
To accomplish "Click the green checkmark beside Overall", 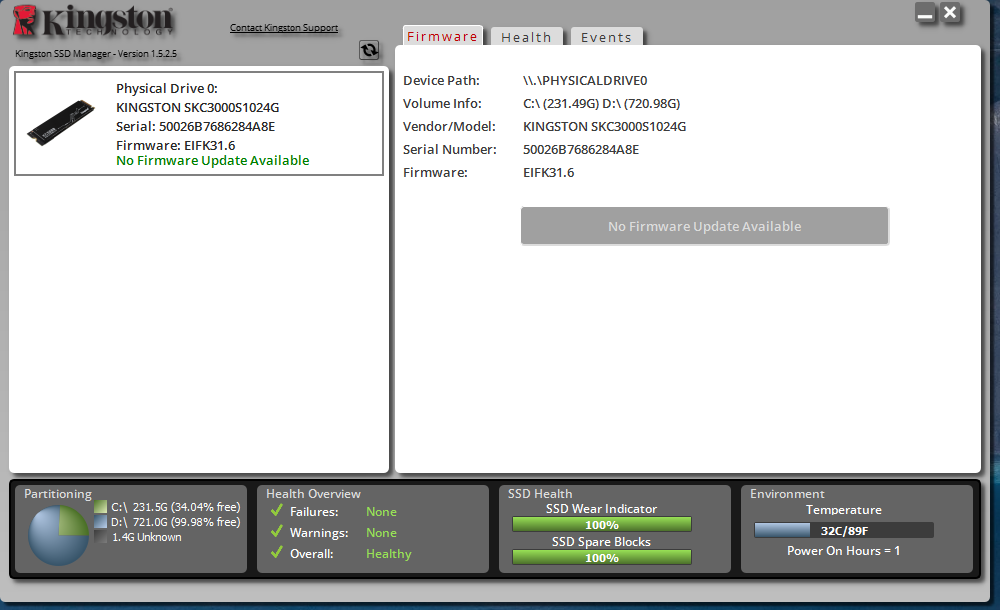I will pos(277,553).
